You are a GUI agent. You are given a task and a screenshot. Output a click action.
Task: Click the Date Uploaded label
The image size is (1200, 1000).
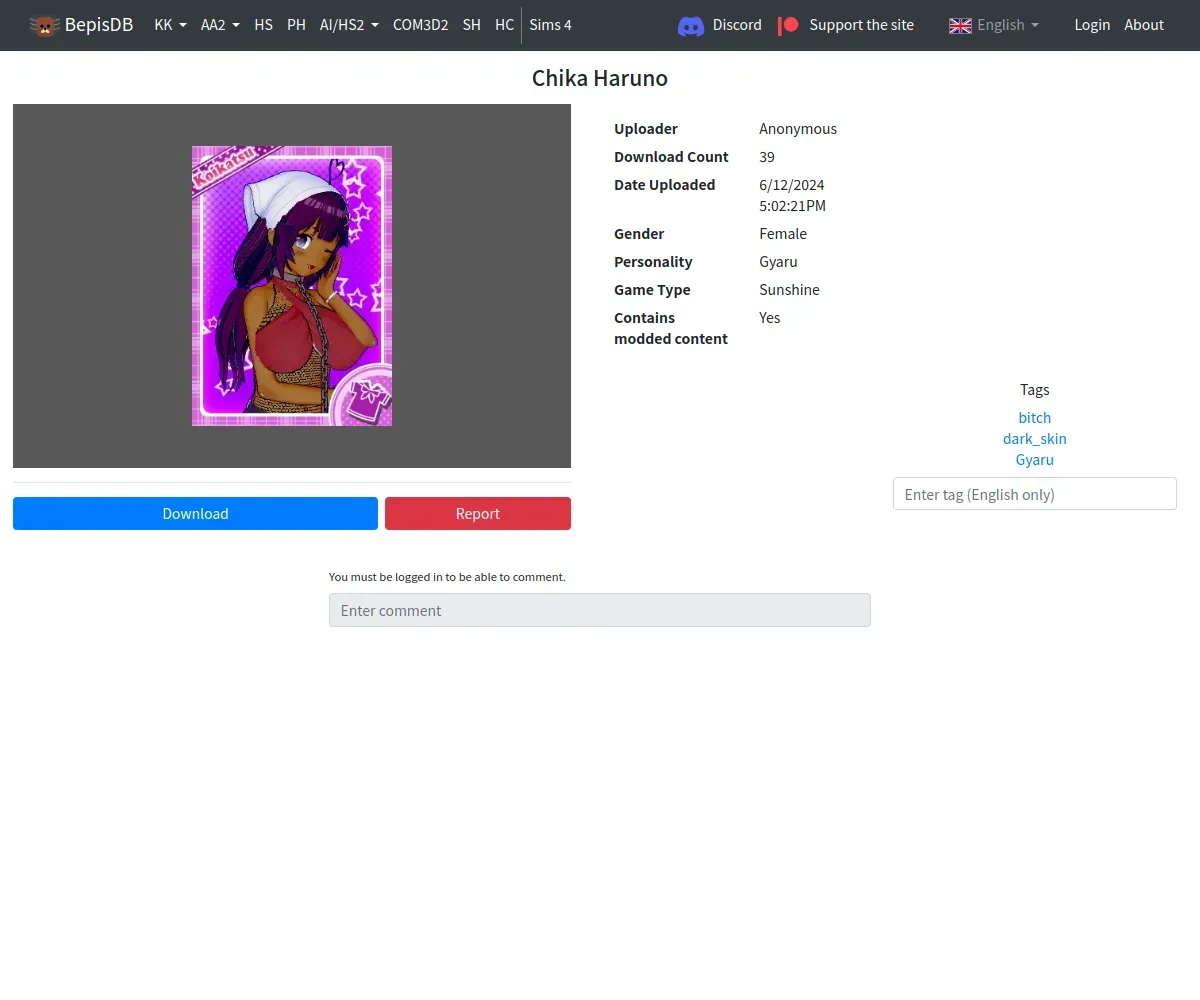(664, 185)
